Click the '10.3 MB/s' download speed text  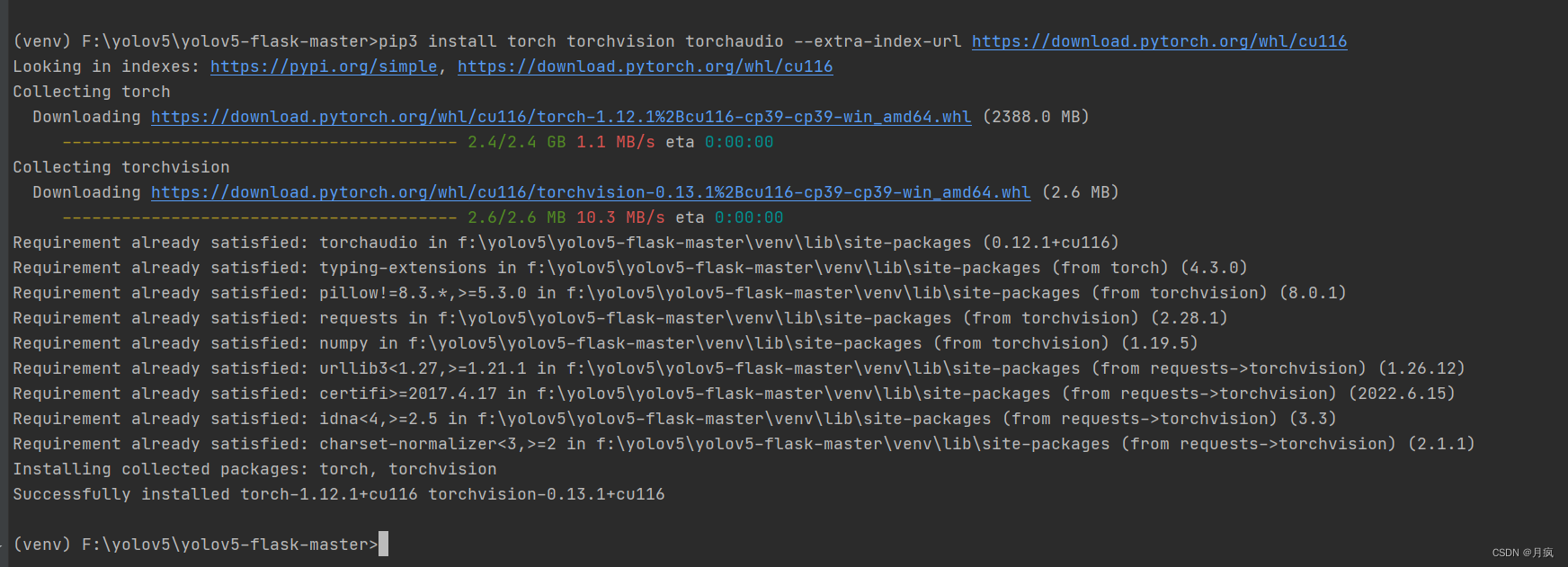pyautogui.click(x=620, y=217)
